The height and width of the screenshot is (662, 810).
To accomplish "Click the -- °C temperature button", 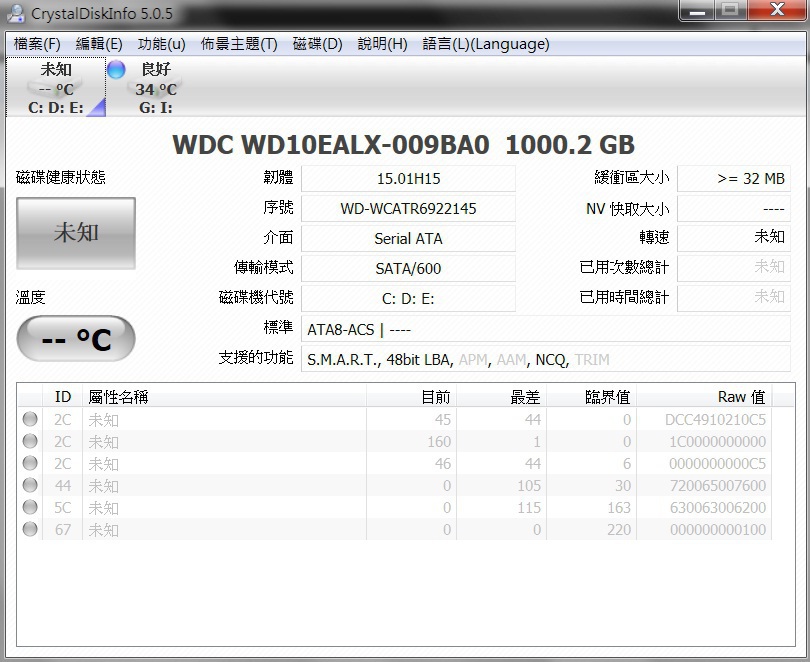I will pyautogui.click(x=76, y=339).
